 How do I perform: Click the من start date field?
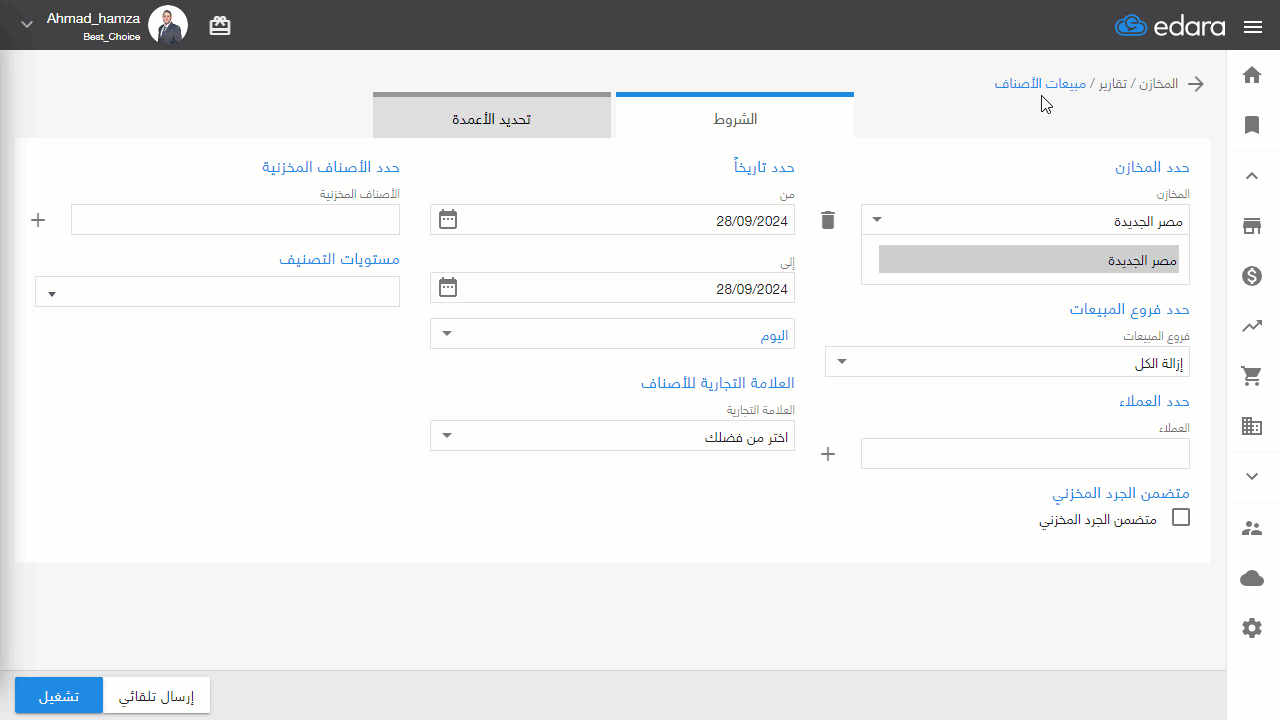pyautogui.click(x=612, y=220)
